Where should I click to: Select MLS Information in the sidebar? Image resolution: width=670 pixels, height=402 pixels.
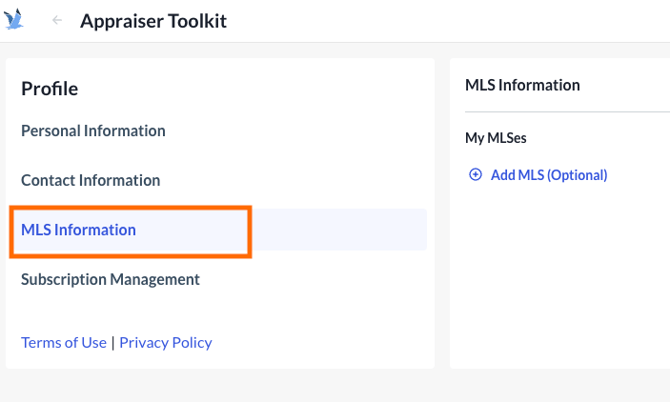(78, 230)
